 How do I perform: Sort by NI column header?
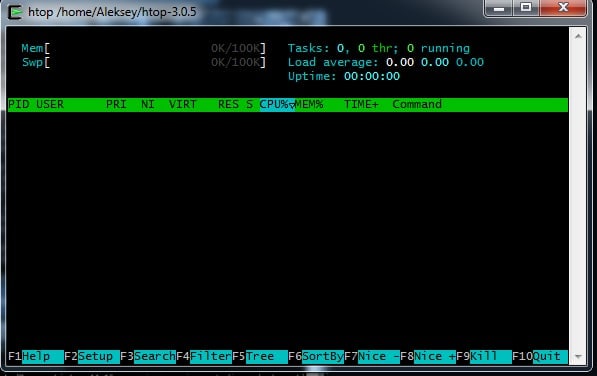click(x=148, y=104)
